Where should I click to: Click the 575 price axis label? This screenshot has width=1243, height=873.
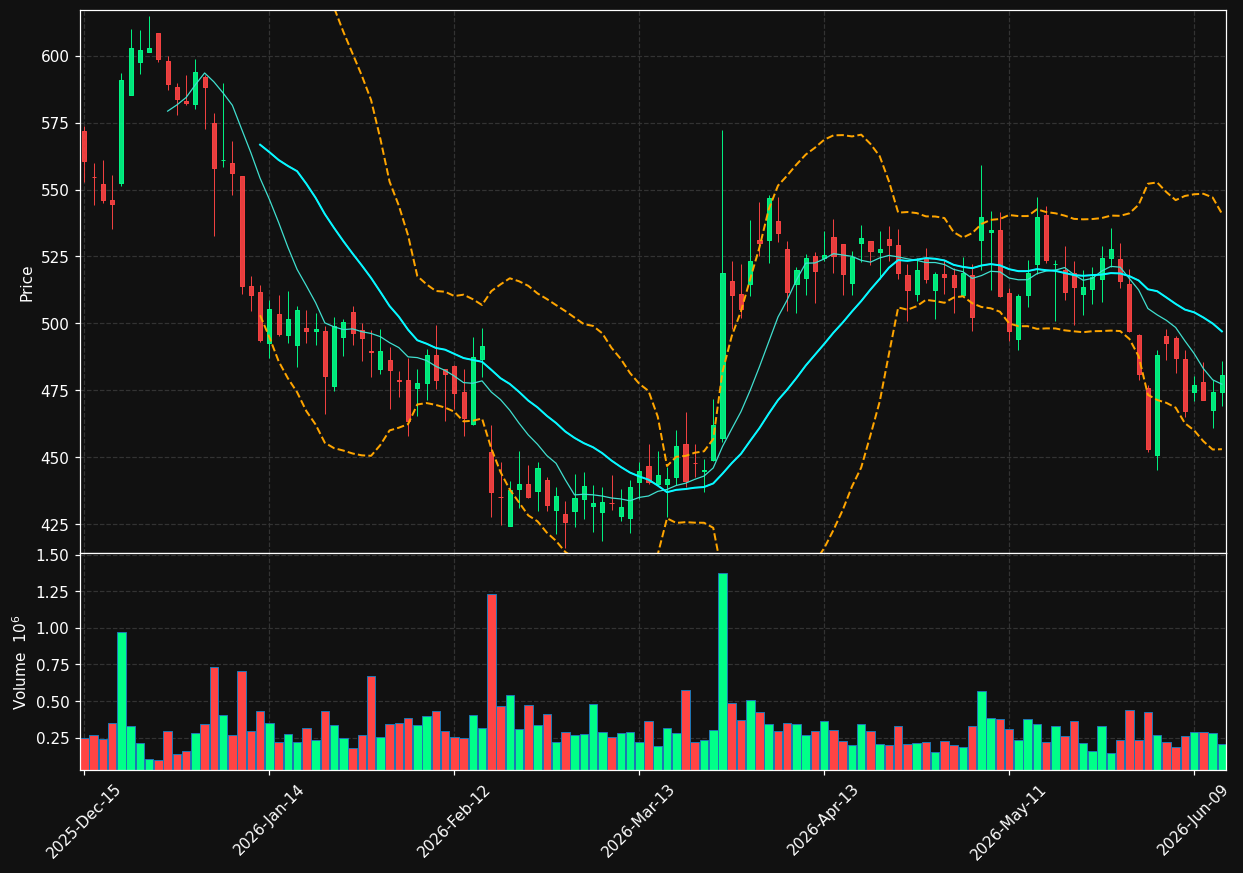point(56,123)
